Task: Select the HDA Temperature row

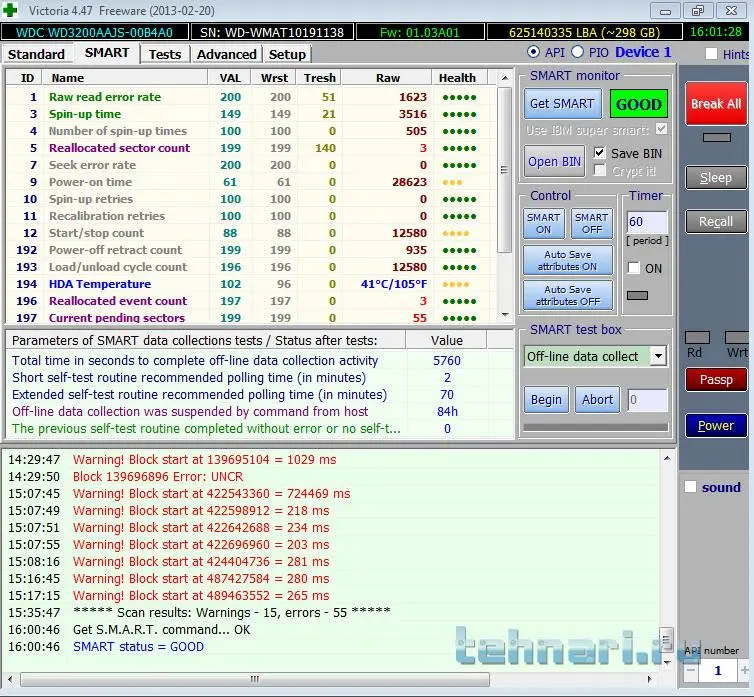Action: click(251, 284)
